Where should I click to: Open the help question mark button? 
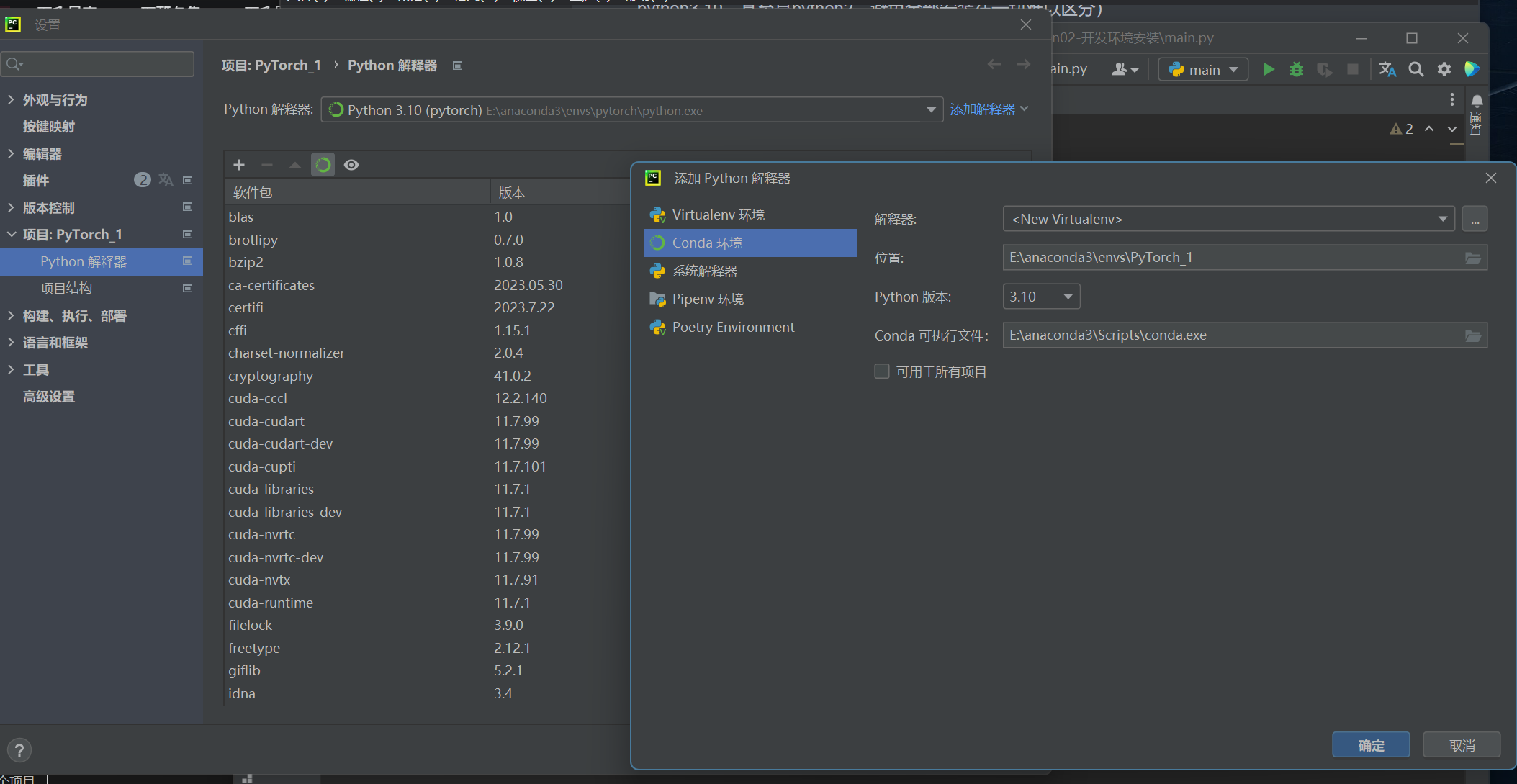point(19,750)
